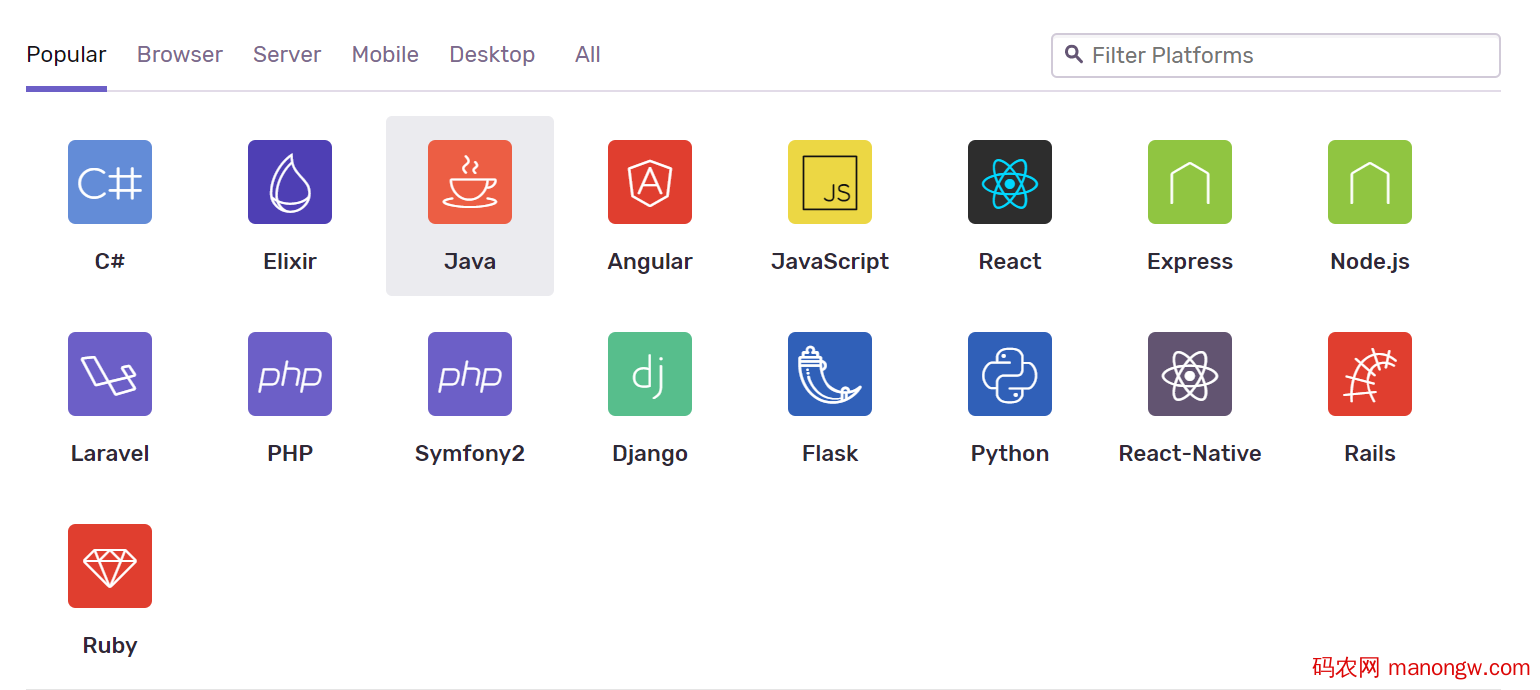
Task: Pick the Java coffee cup icon
Action: 470,182
